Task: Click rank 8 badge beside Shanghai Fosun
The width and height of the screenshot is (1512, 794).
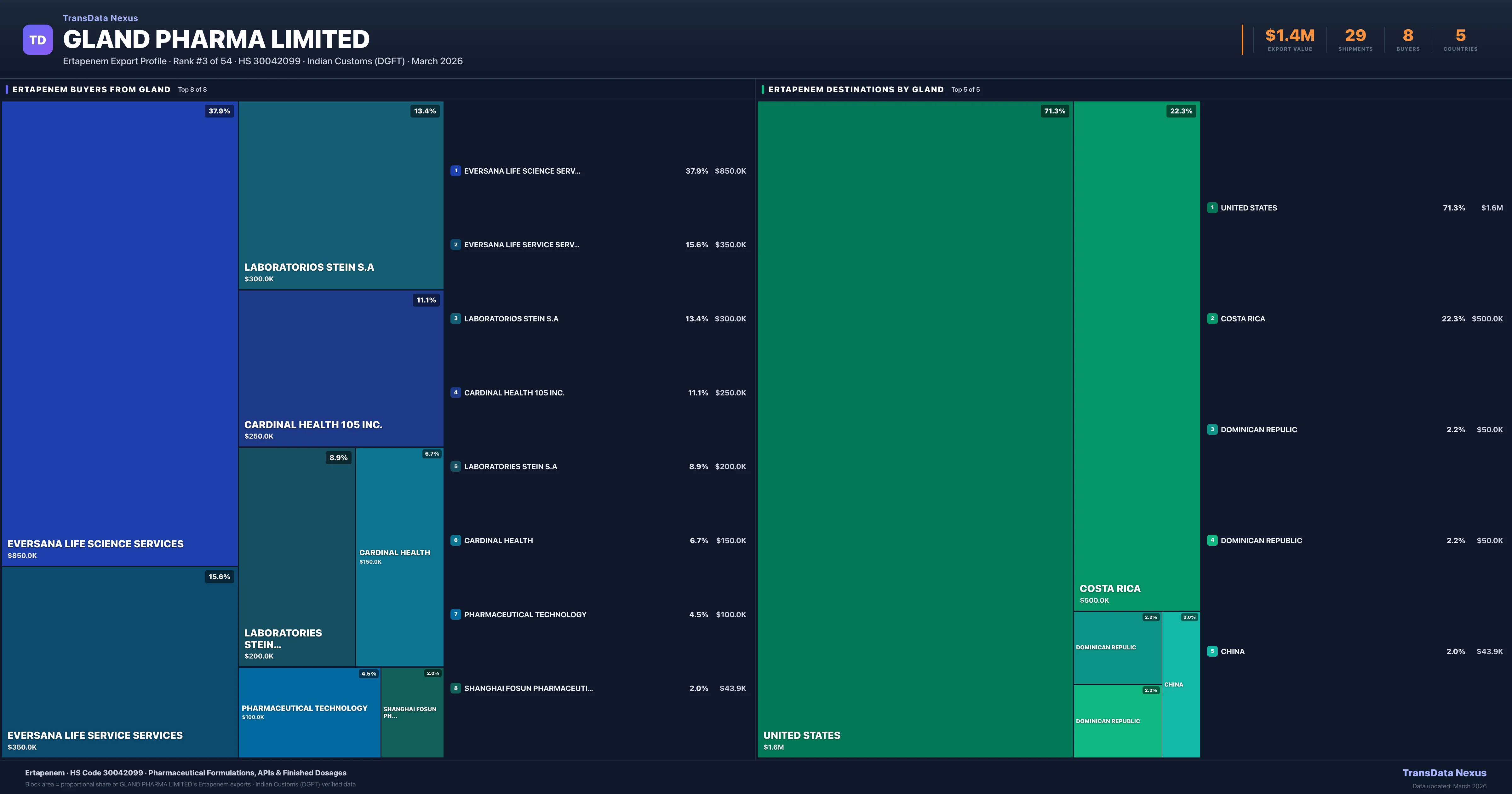Action: click(455, 688)
